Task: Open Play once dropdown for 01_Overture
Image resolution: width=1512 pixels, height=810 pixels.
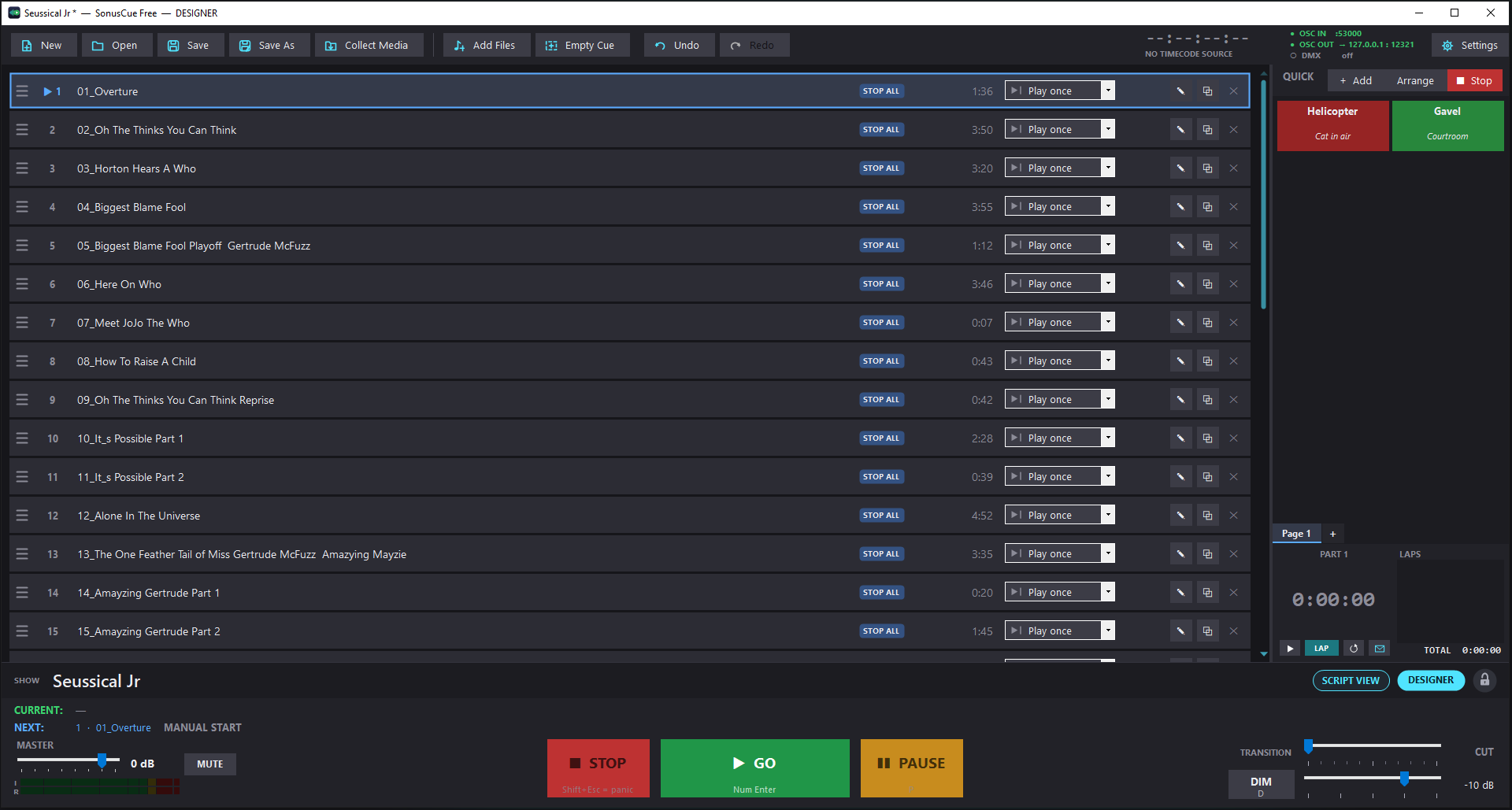Action: click(1108, 91)
